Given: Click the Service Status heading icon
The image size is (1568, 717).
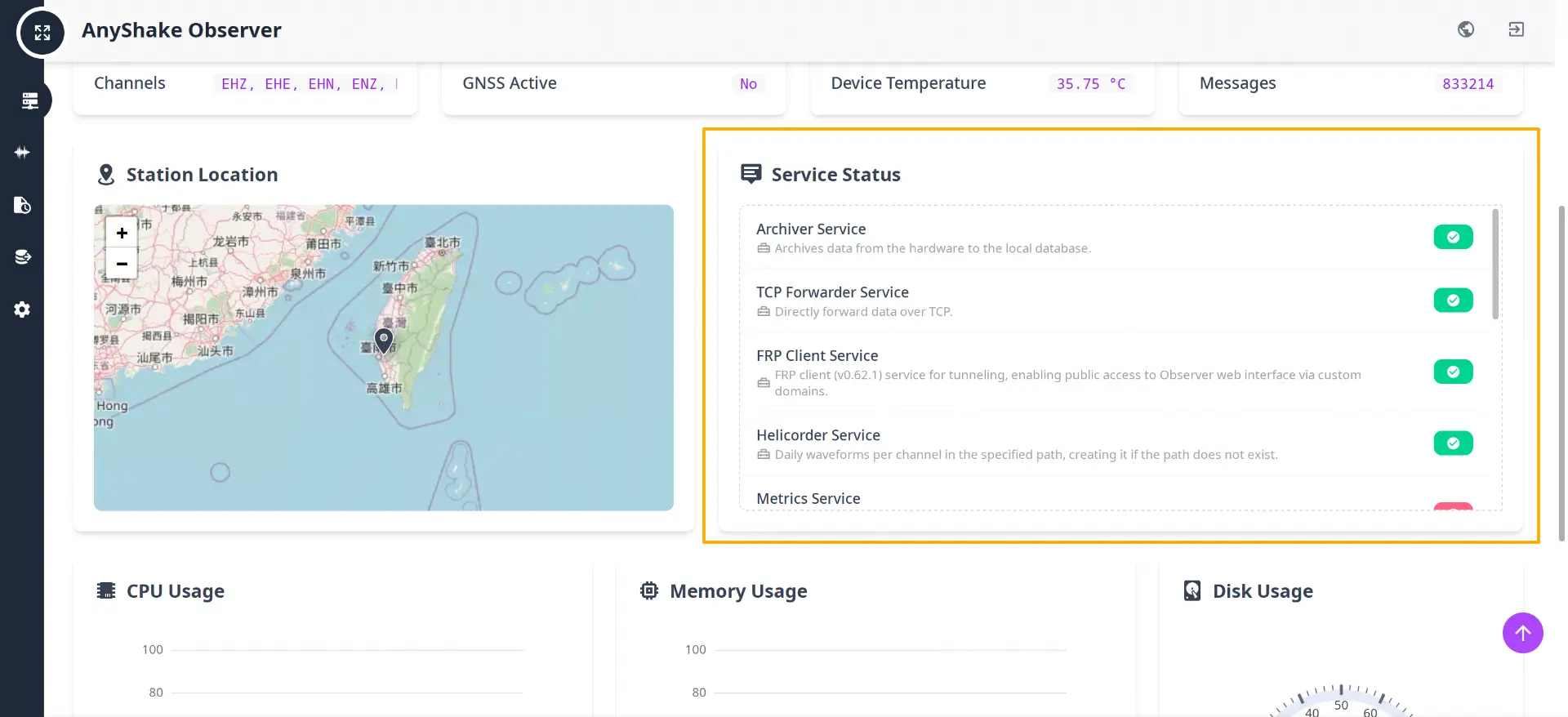Looking at the screenshot, I should (x=751, y=174).
